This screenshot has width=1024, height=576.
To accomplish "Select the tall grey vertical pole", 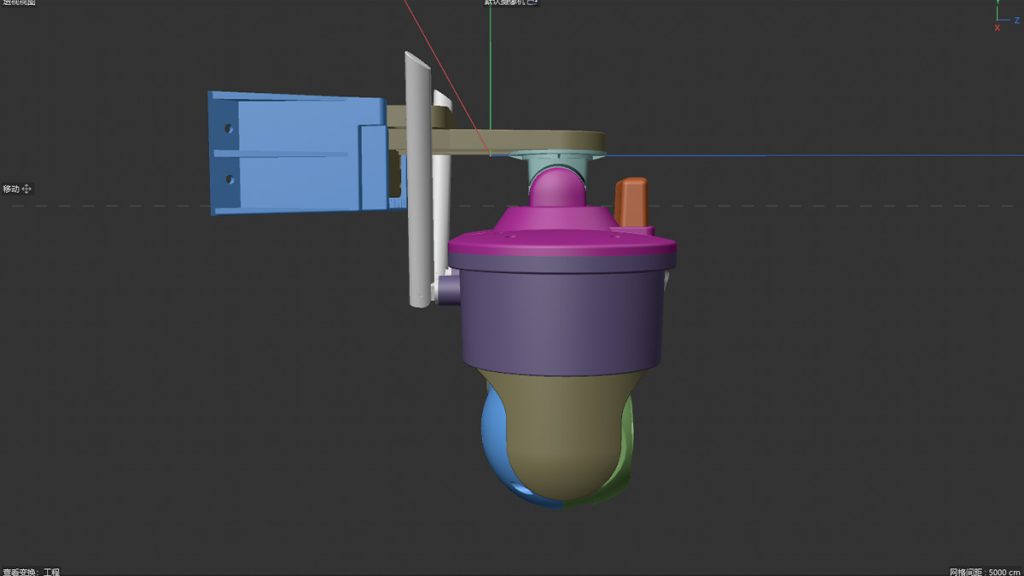I will (x=419, y=180).
